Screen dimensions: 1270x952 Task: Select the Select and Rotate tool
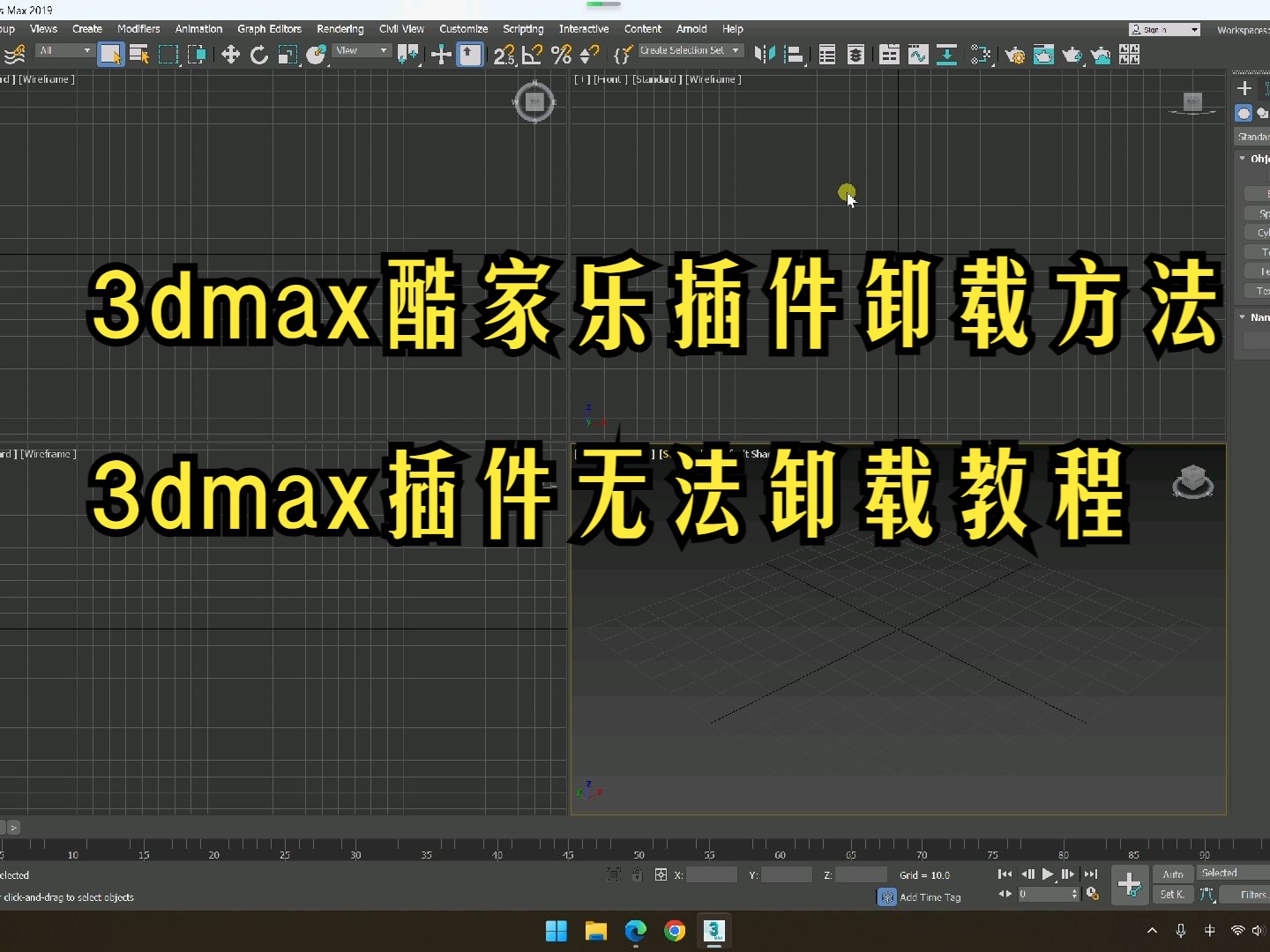click(258, 55)
